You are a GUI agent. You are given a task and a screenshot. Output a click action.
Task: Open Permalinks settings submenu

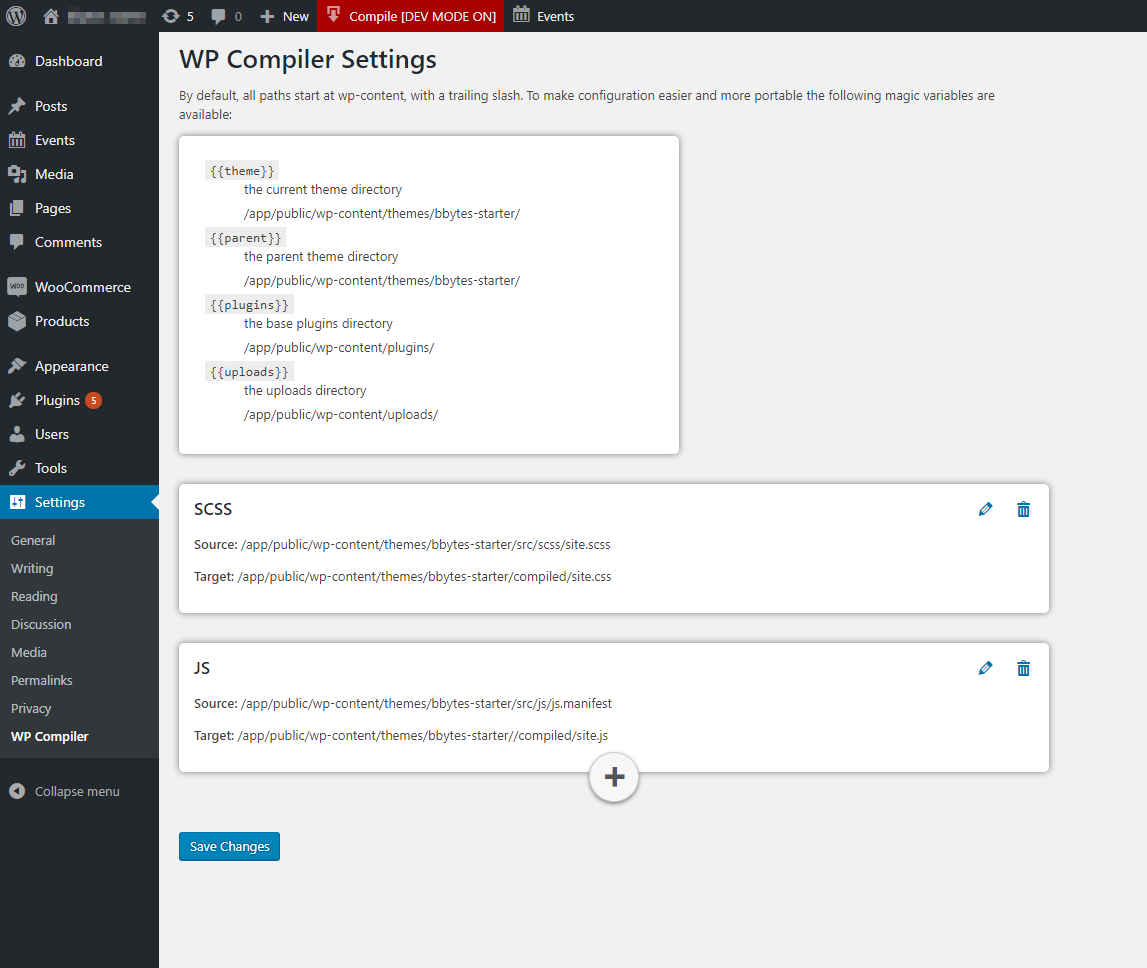coord(42,680)
